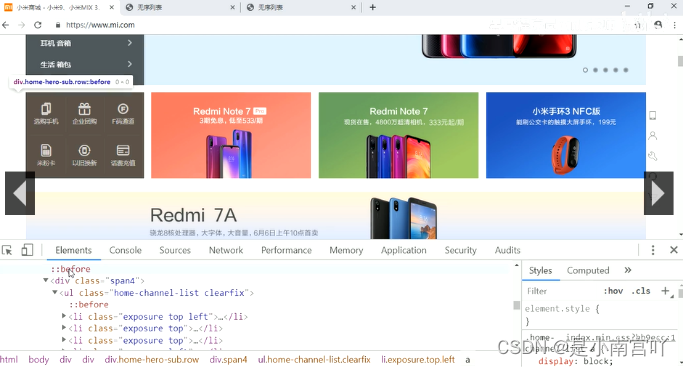The height and width of the screenshot is (367, 684).
Task: Click the address bar URL www.mi.com
Action: (100, 25)
